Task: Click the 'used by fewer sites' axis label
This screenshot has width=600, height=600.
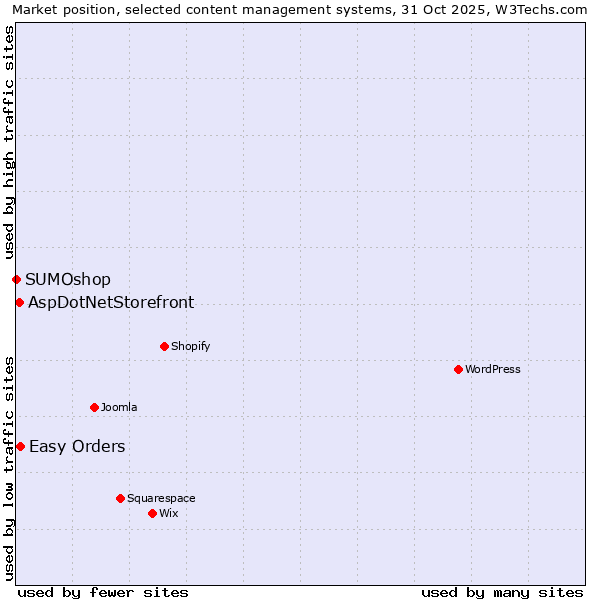Action: pos(103,592)
